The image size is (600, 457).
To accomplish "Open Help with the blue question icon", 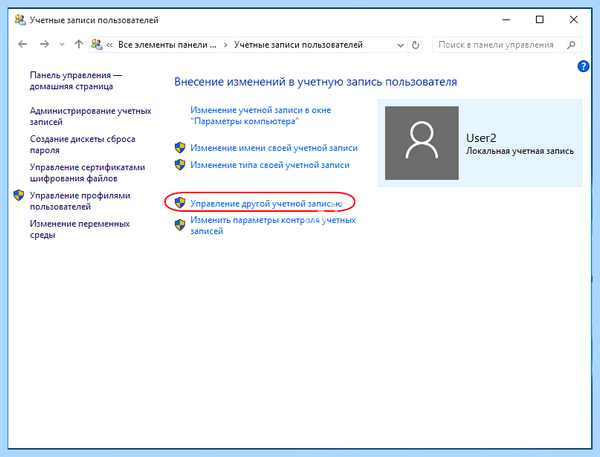I will click(x=583, y=66).
